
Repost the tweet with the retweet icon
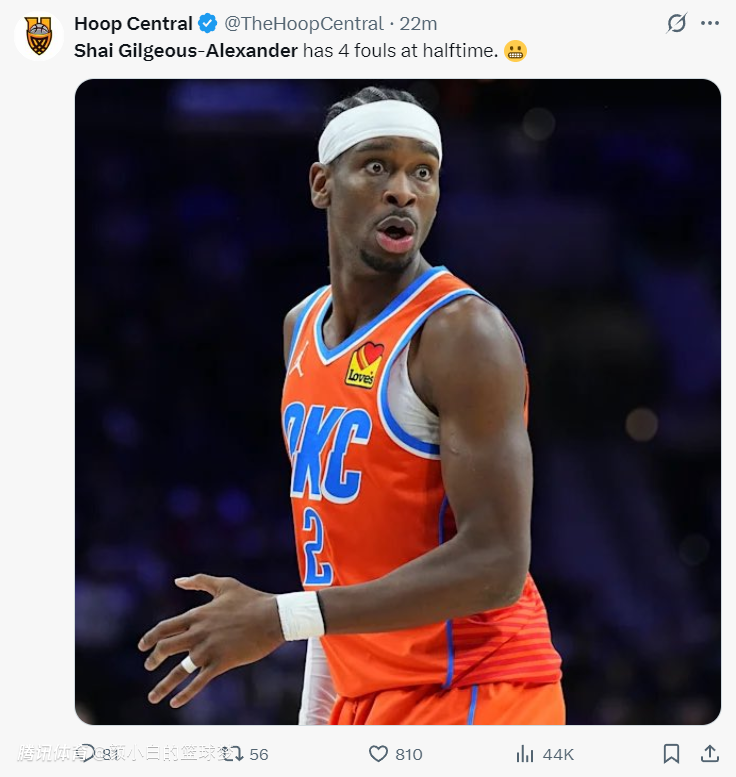point(232,753)
